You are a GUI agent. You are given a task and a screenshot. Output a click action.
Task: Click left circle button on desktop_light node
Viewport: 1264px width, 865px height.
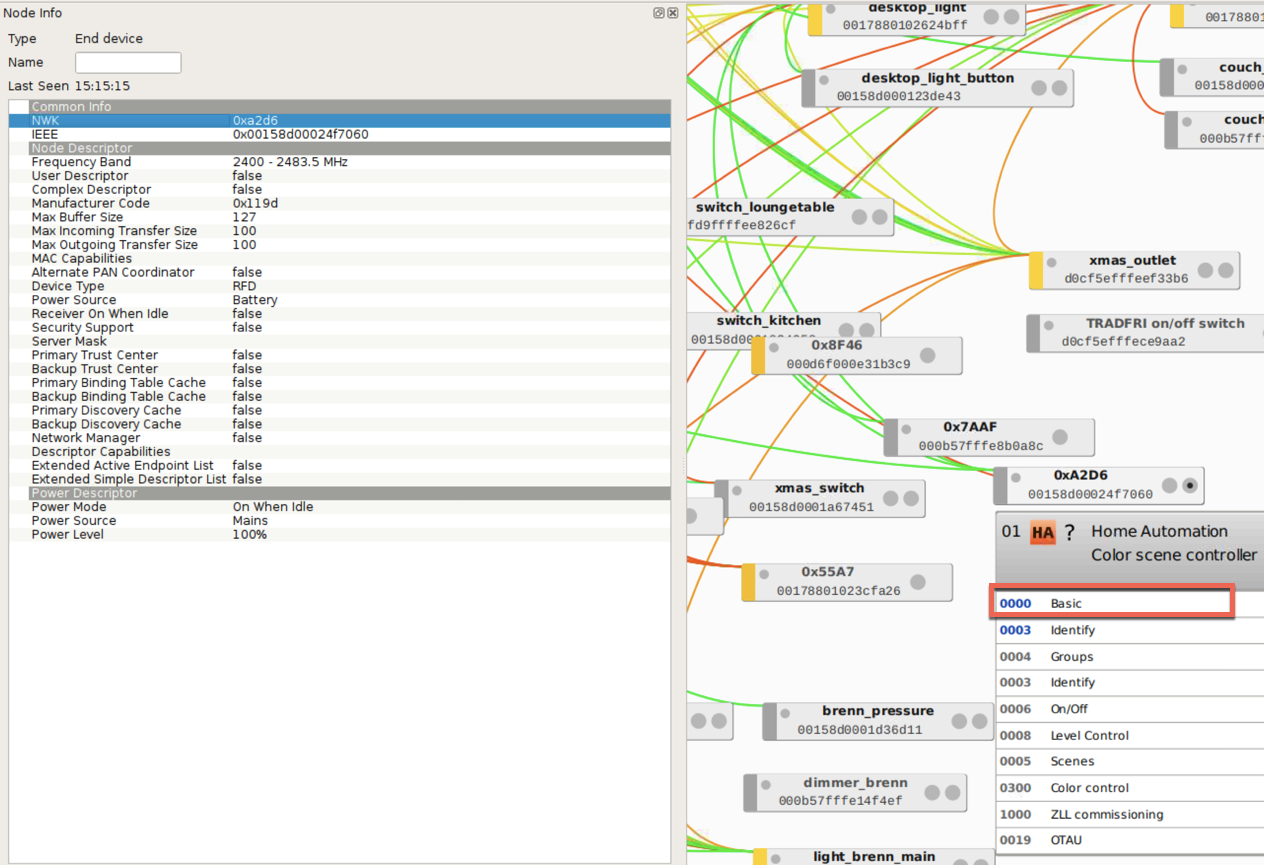(991, 16)
